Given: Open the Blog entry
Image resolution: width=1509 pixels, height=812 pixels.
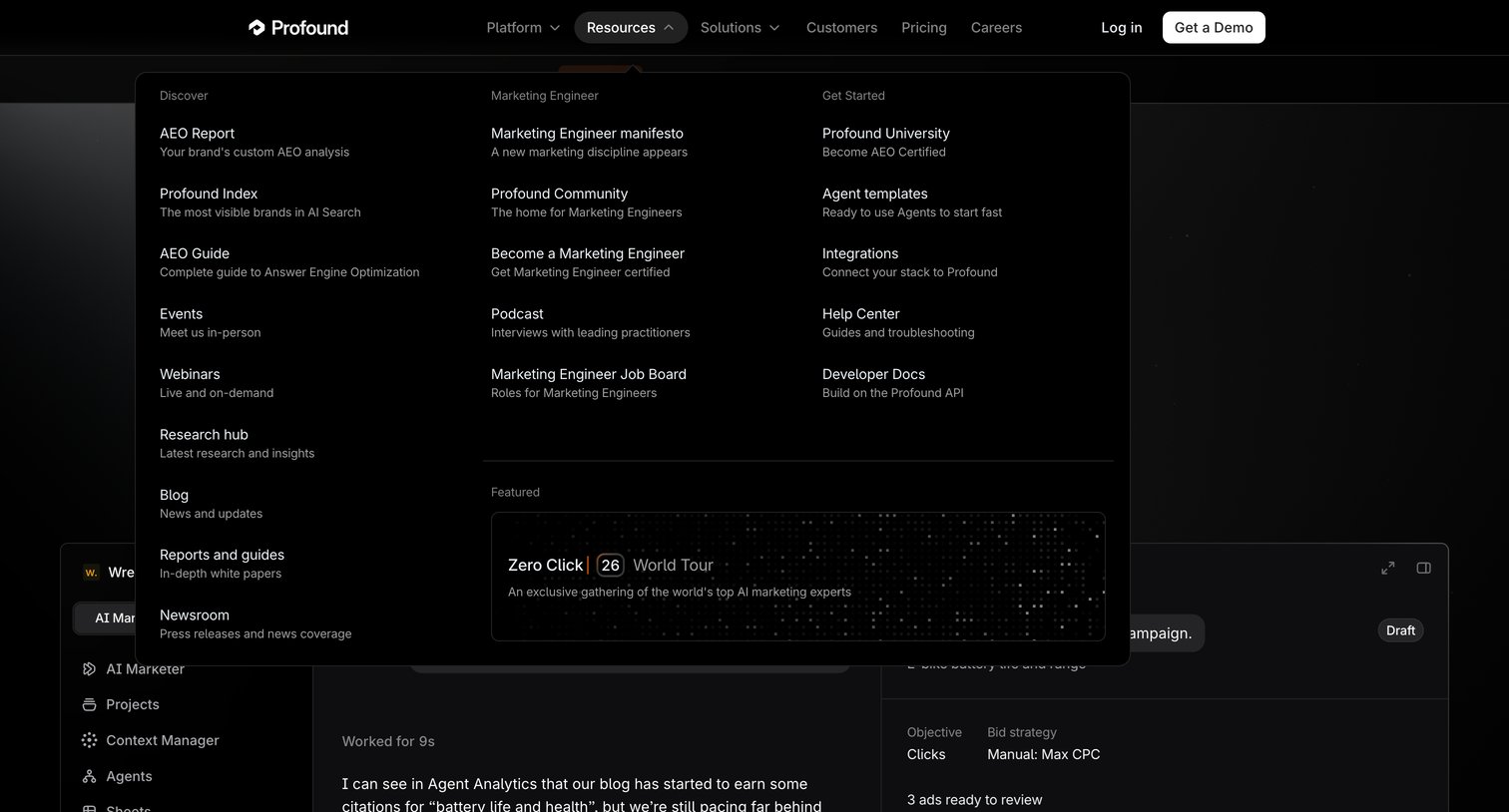Looking at the screenshot, I should [211, 504].
